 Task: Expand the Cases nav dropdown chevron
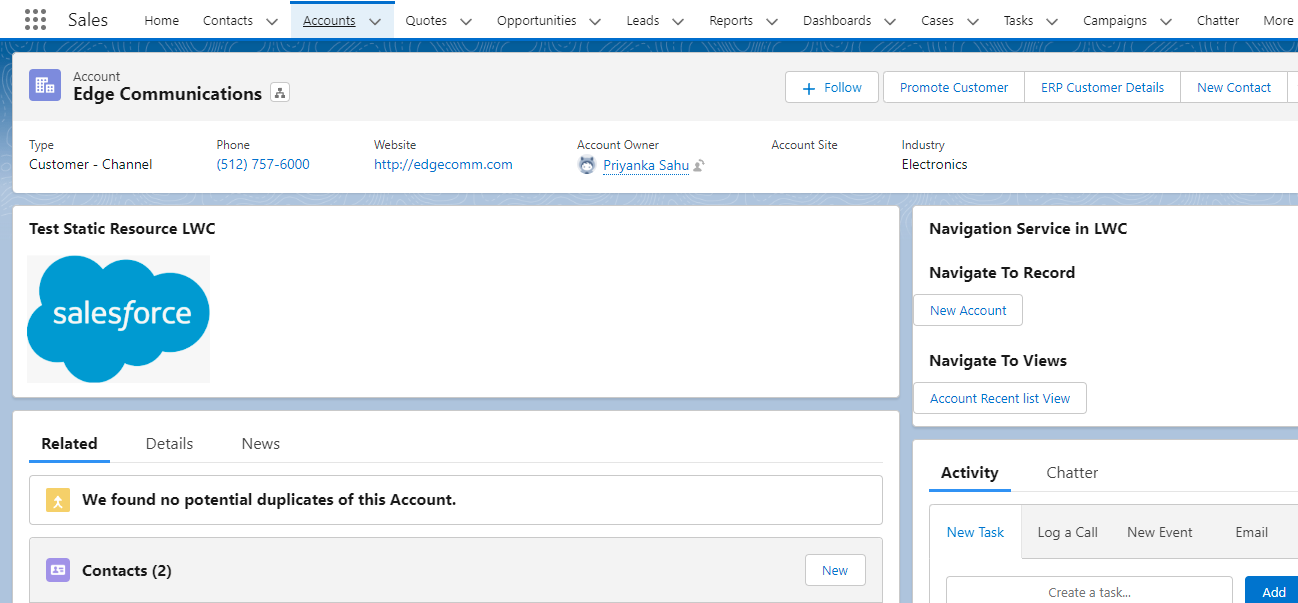972,21
